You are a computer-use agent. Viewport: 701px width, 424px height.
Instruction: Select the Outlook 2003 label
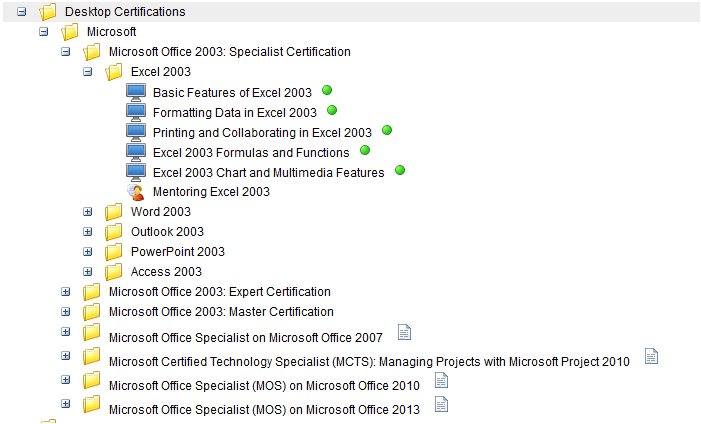[167, 232]
